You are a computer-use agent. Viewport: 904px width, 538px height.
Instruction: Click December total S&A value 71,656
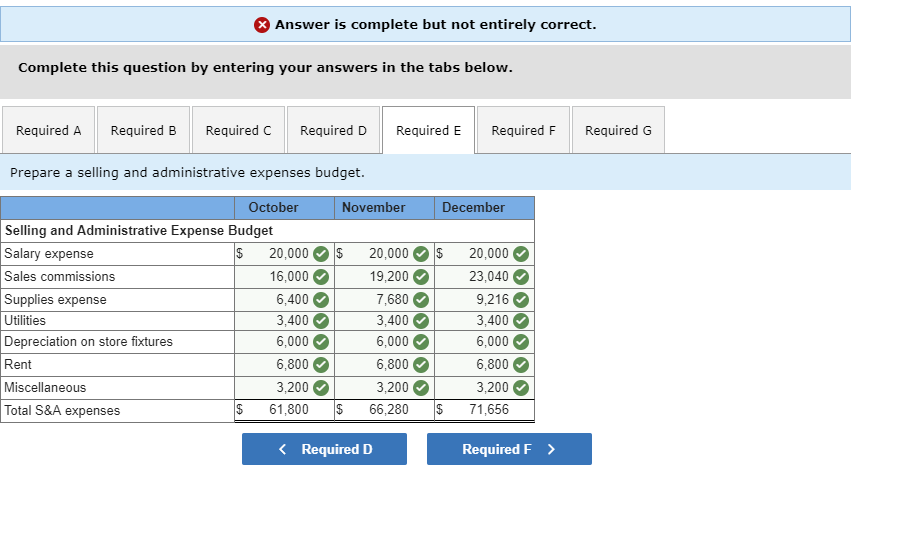click(x=489, y=410)
